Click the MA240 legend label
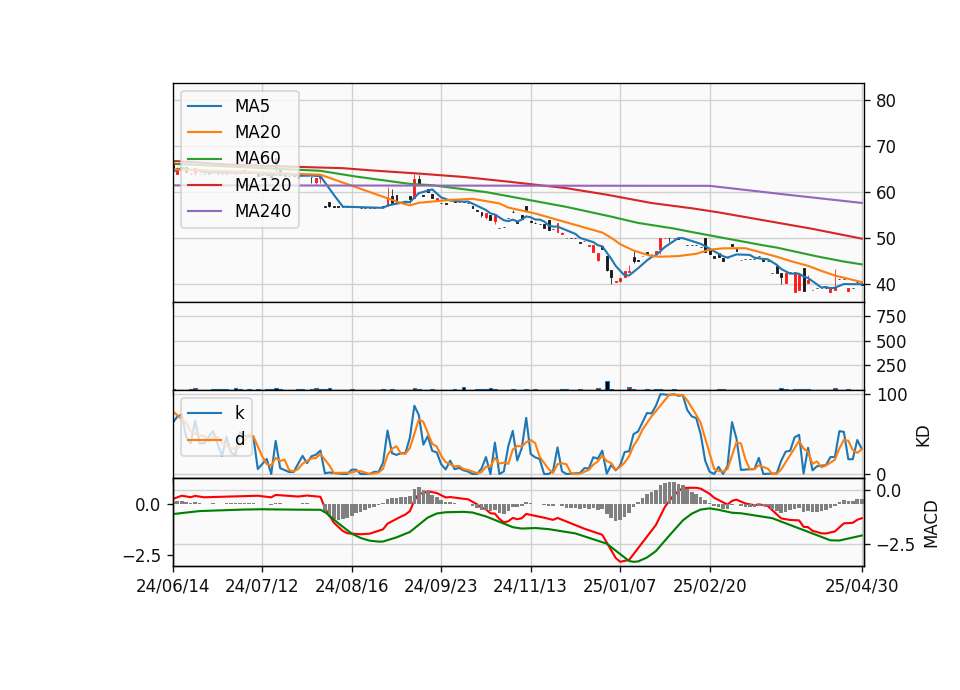Viewport: 960px width, 690px height. click(x=263, y=211)
